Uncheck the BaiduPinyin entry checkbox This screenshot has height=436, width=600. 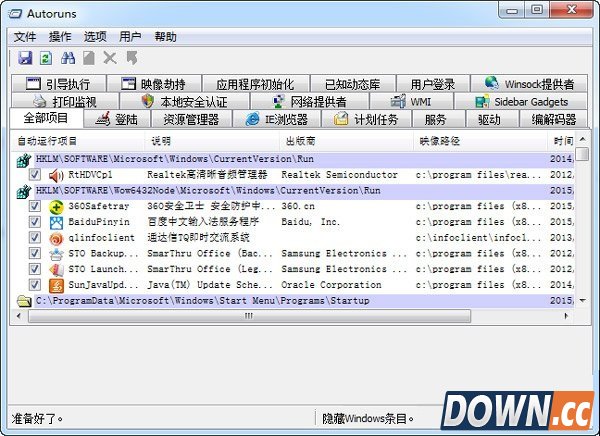point(34,222)
